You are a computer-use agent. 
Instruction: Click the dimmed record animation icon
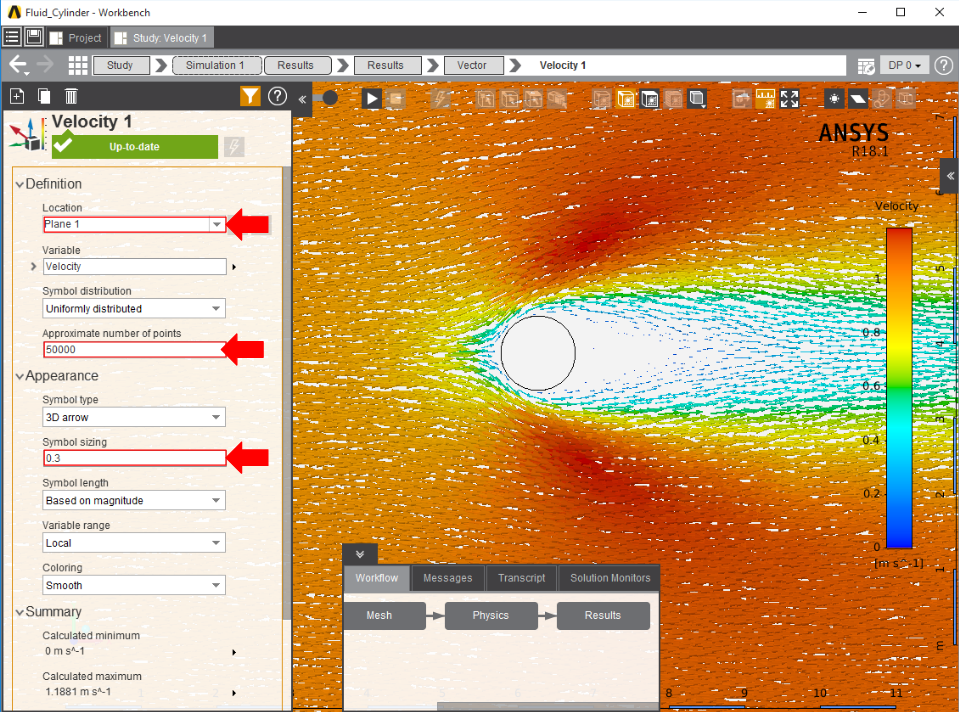396,98
